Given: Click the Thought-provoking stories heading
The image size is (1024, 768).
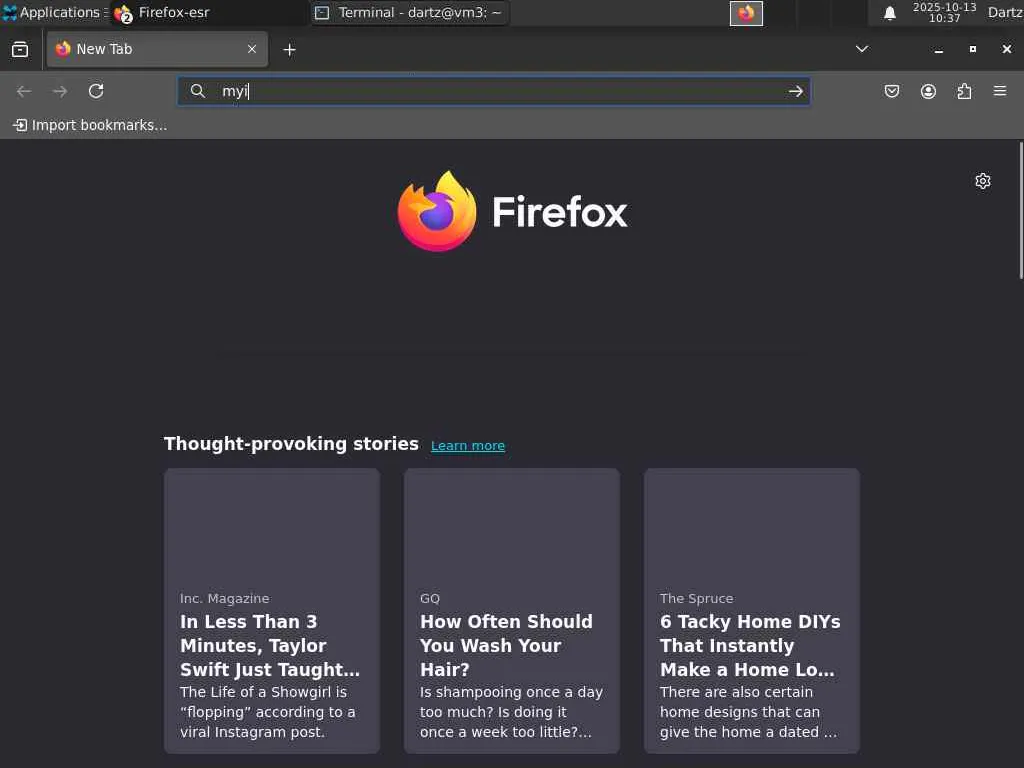Looking at the screenshot, I should tap(291, 443).
